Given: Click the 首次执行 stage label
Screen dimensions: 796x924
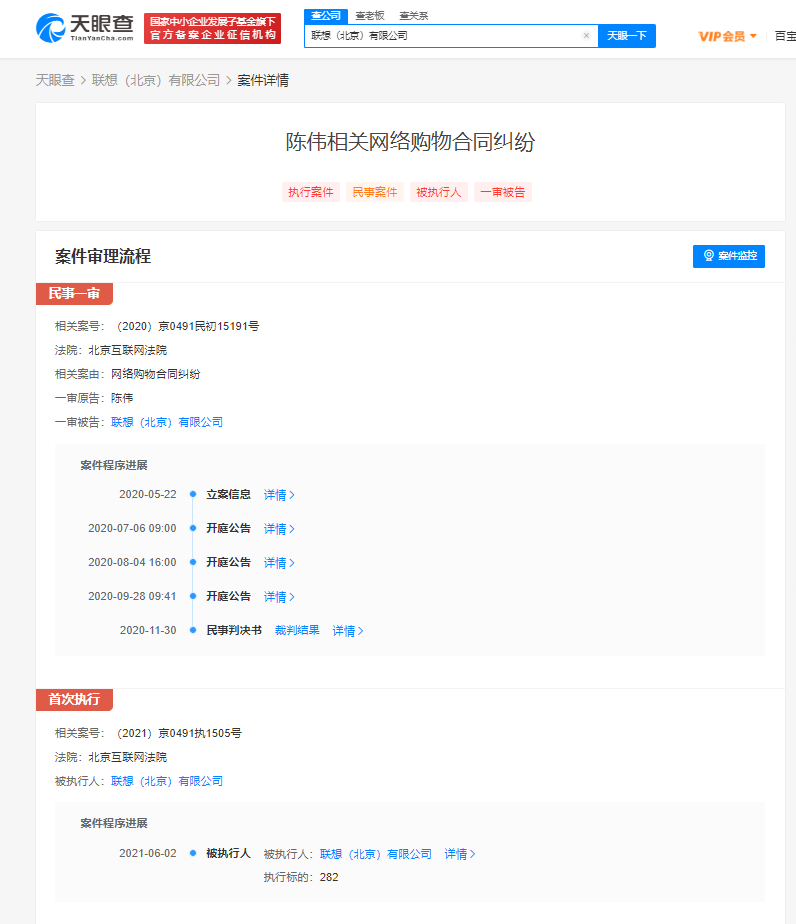Looking at the screenshot, I should pyautogui.click(x=74, y=699).
